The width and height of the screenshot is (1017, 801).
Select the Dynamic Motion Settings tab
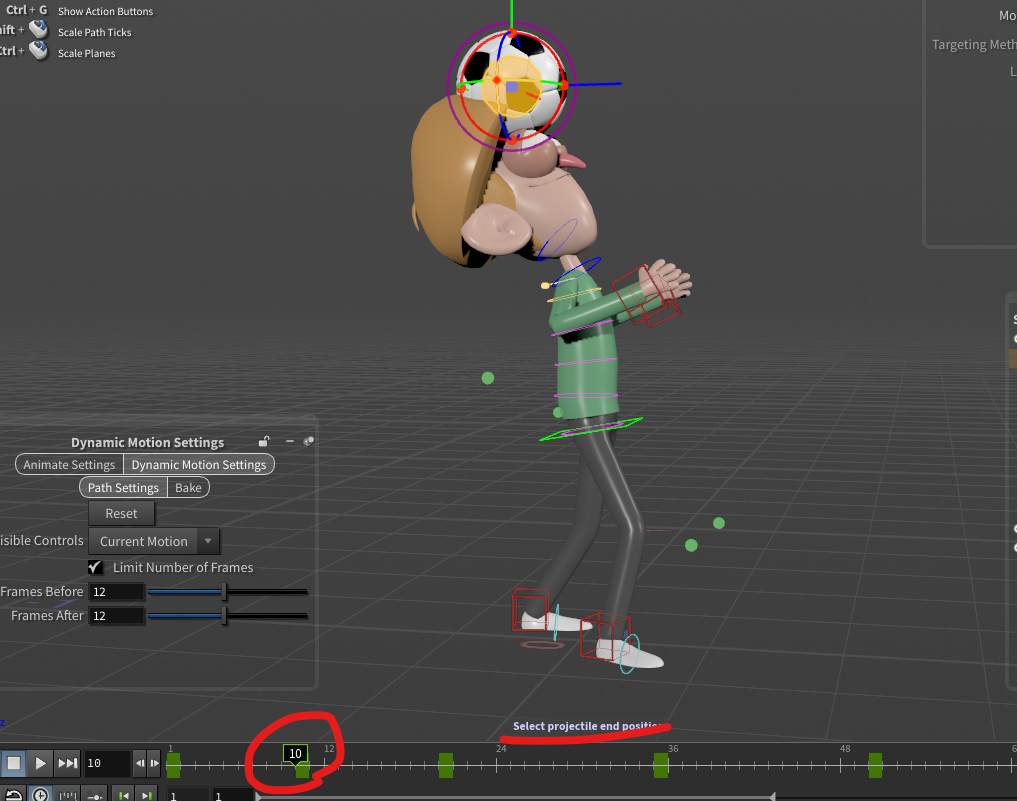click(198, 464)
